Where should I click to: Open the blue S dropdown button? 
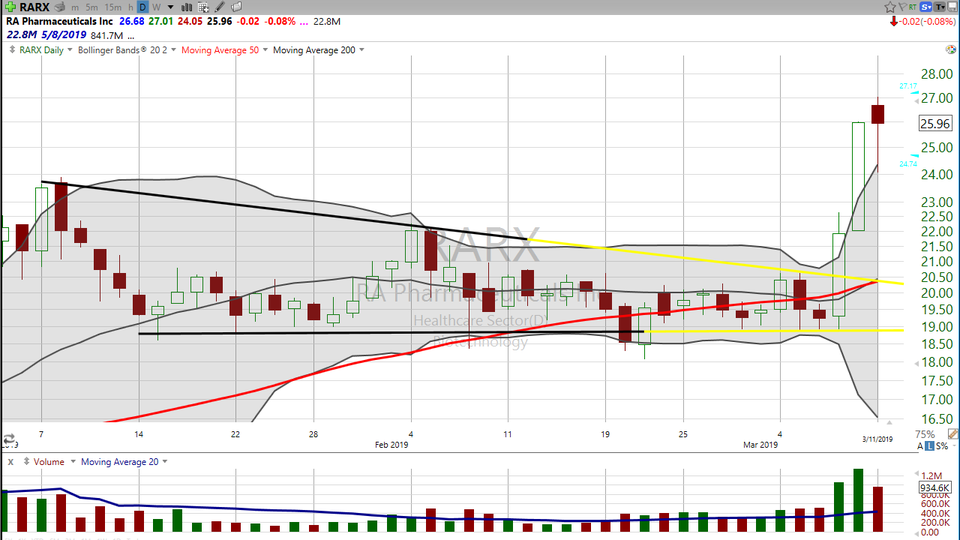click(x=926, y=7)
